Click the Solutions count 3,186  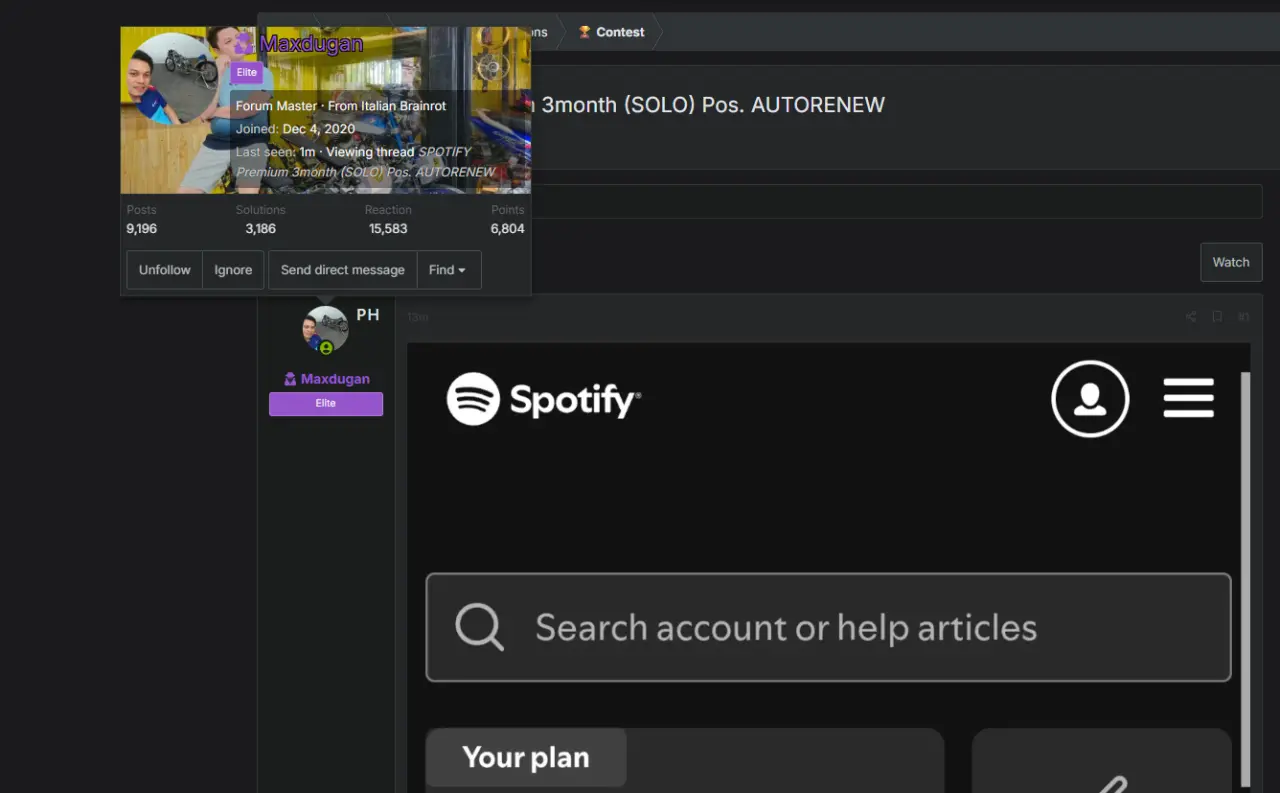(x=260, y=229)
